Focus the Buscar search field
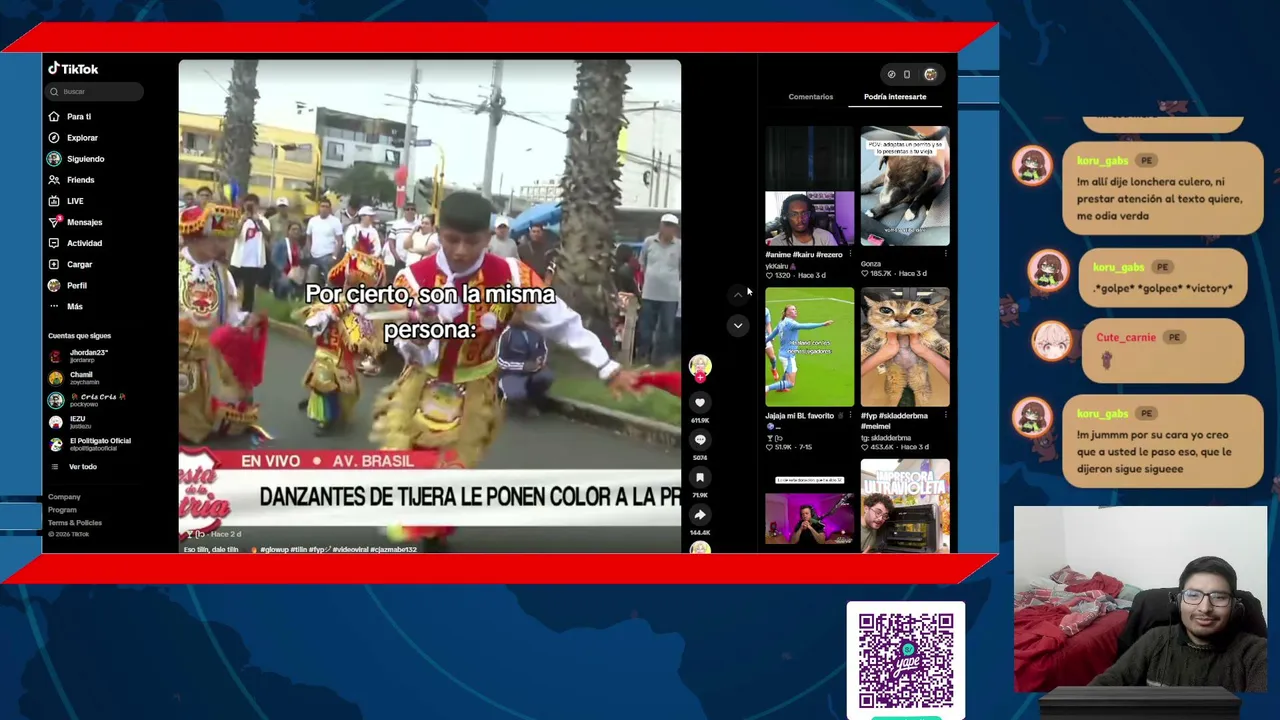 (x=95, y=92)
